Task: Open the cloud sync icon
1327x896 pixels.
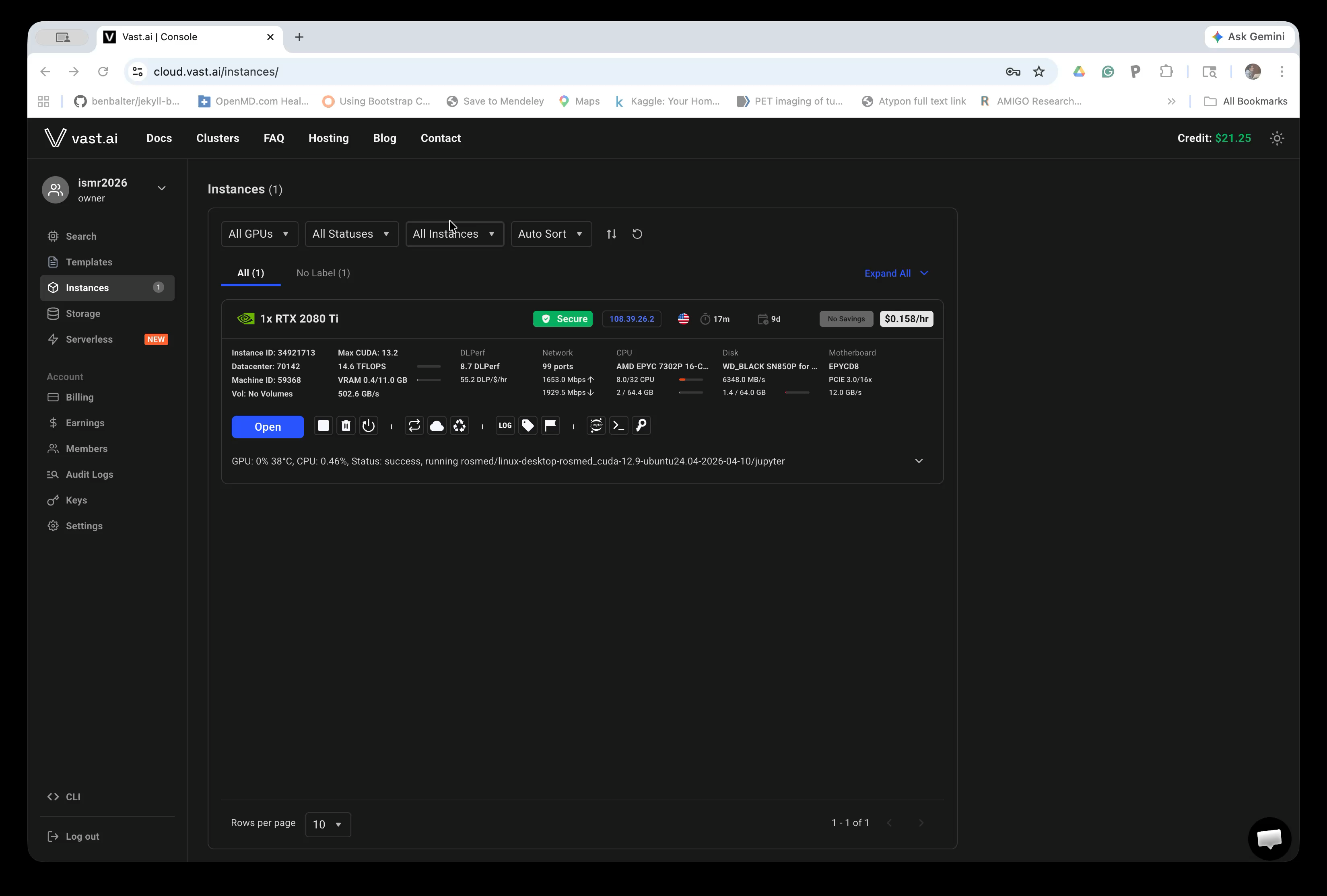Action: tap(437, 426)
